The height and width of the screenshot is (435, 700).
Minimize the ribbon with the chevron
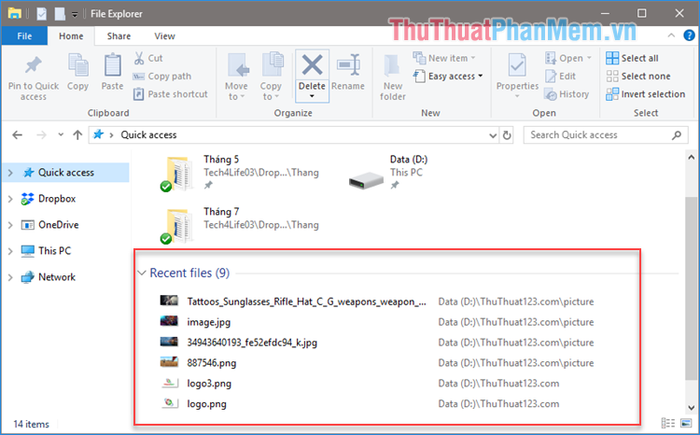point(671,36)
